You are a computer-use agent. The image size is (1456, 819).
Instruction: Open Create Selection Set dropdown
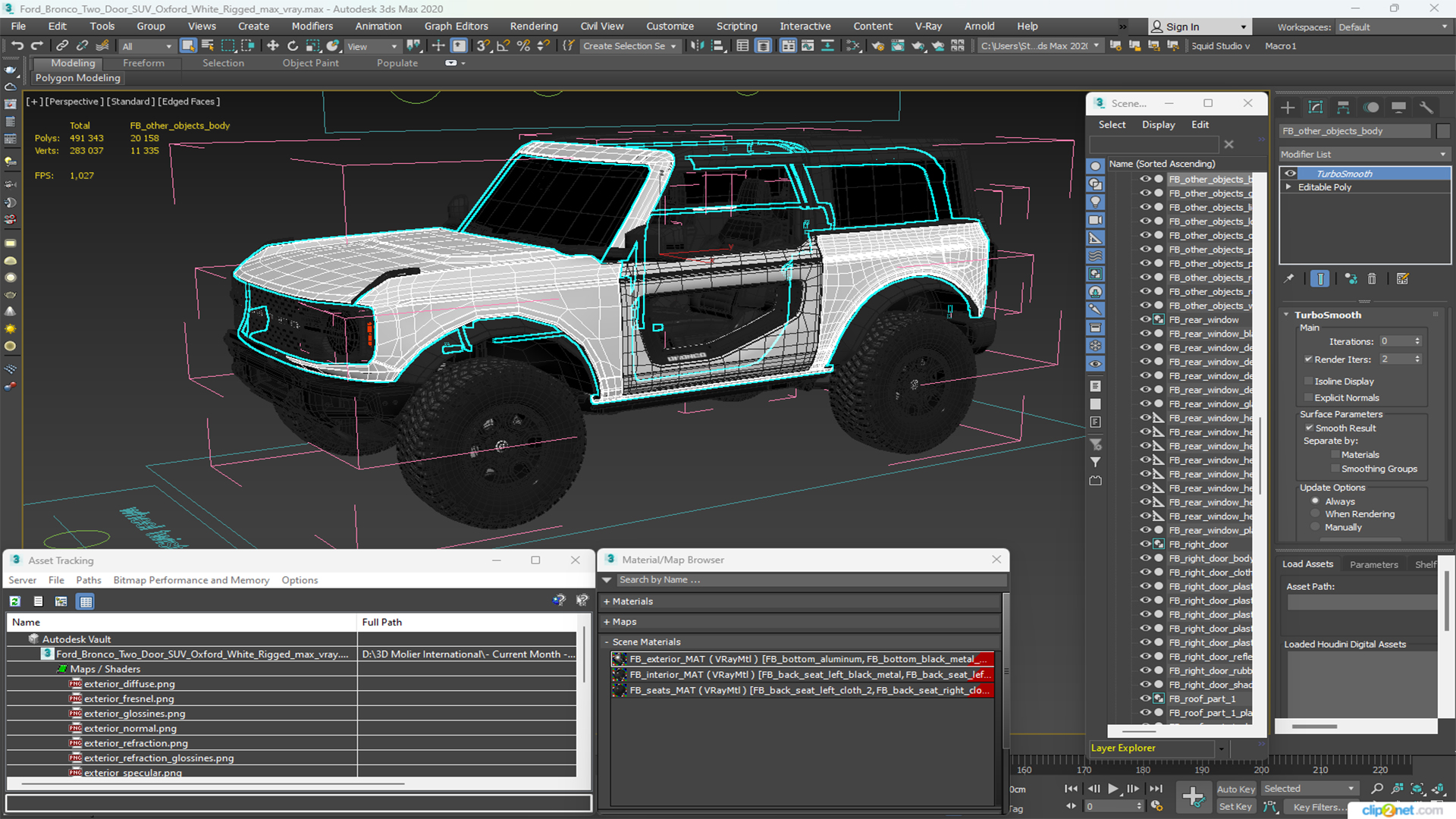pyautogui.click(x=629, y=46)
